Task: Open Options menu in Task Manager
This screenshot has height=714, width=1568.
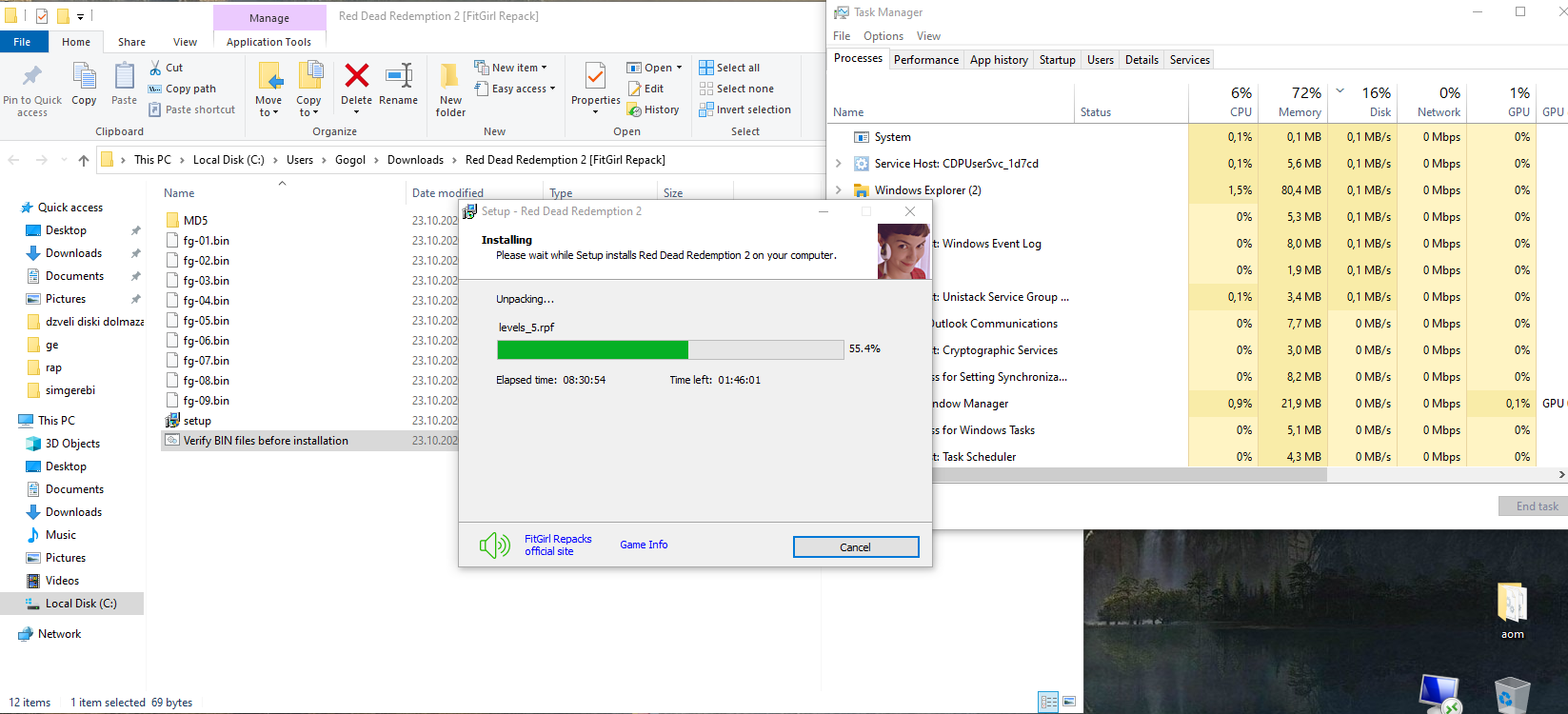Action: click(x=883, y=36)
